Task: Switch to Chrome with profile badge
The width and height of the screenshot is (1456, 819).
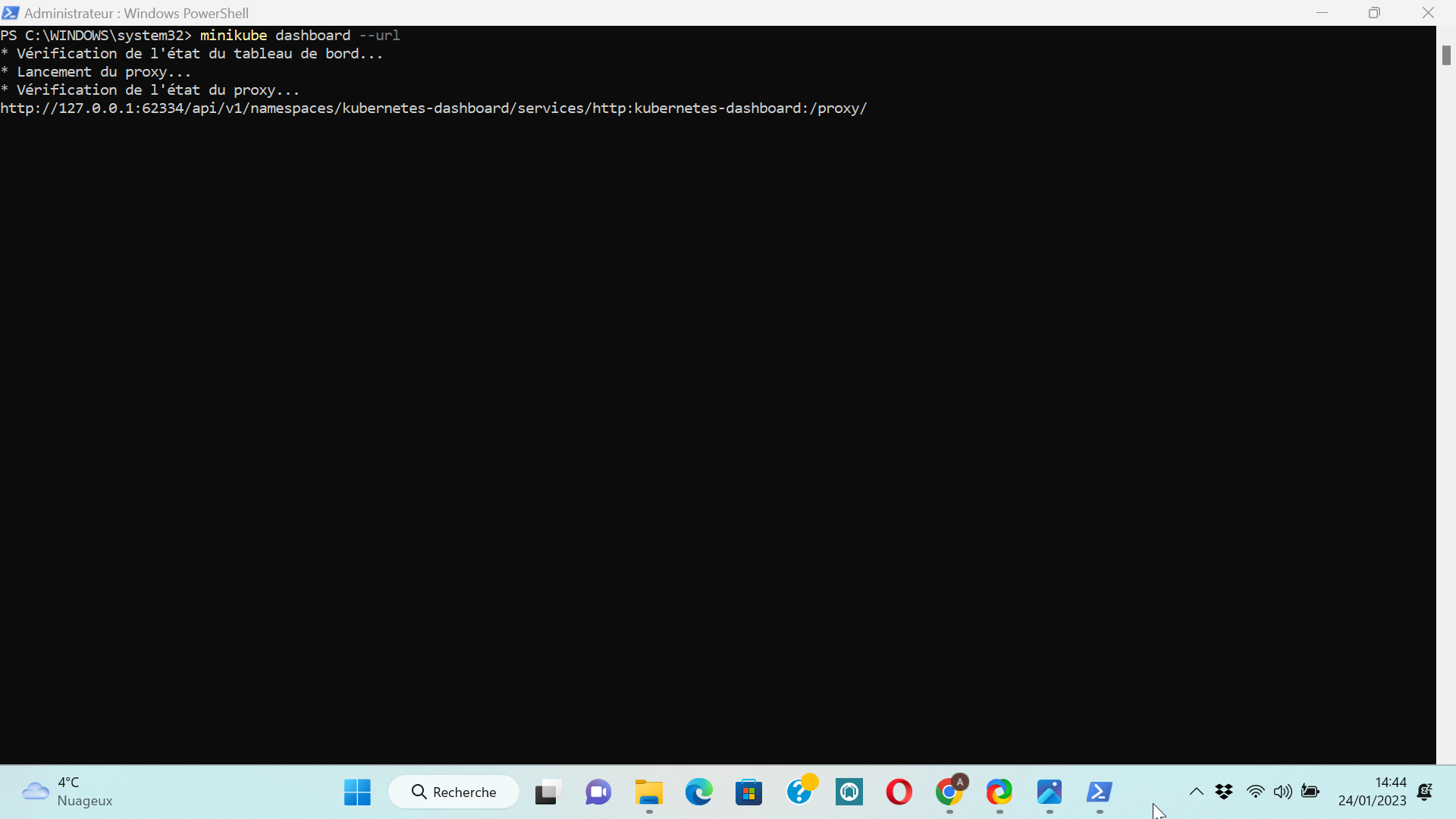Action: (950, 792)
